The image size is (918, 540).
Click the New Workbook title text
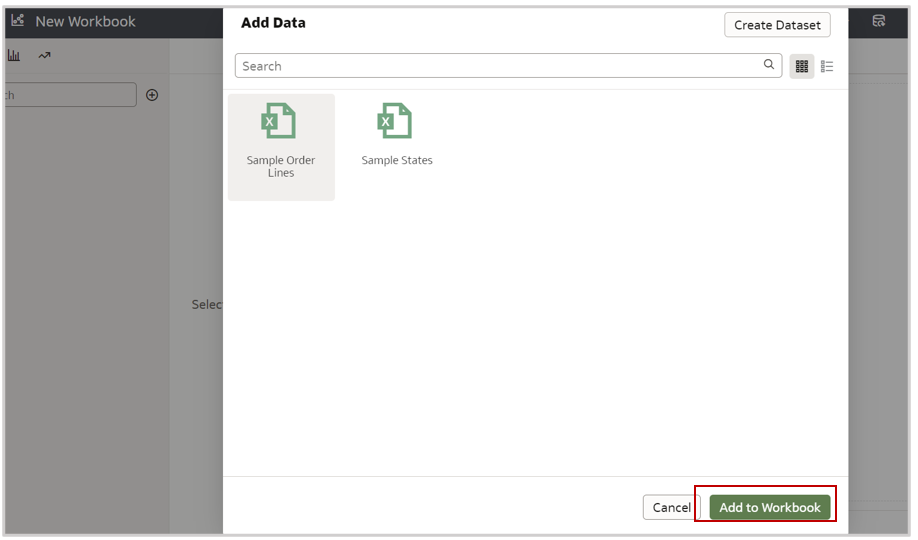(85, 21)
